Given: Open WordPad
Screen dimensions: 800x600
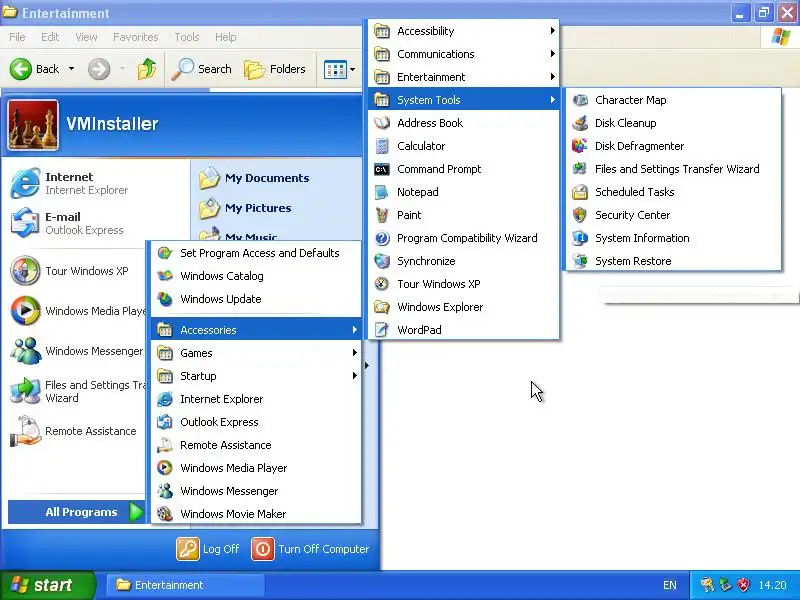Looking at the screenshot, I should pos(463,330).
